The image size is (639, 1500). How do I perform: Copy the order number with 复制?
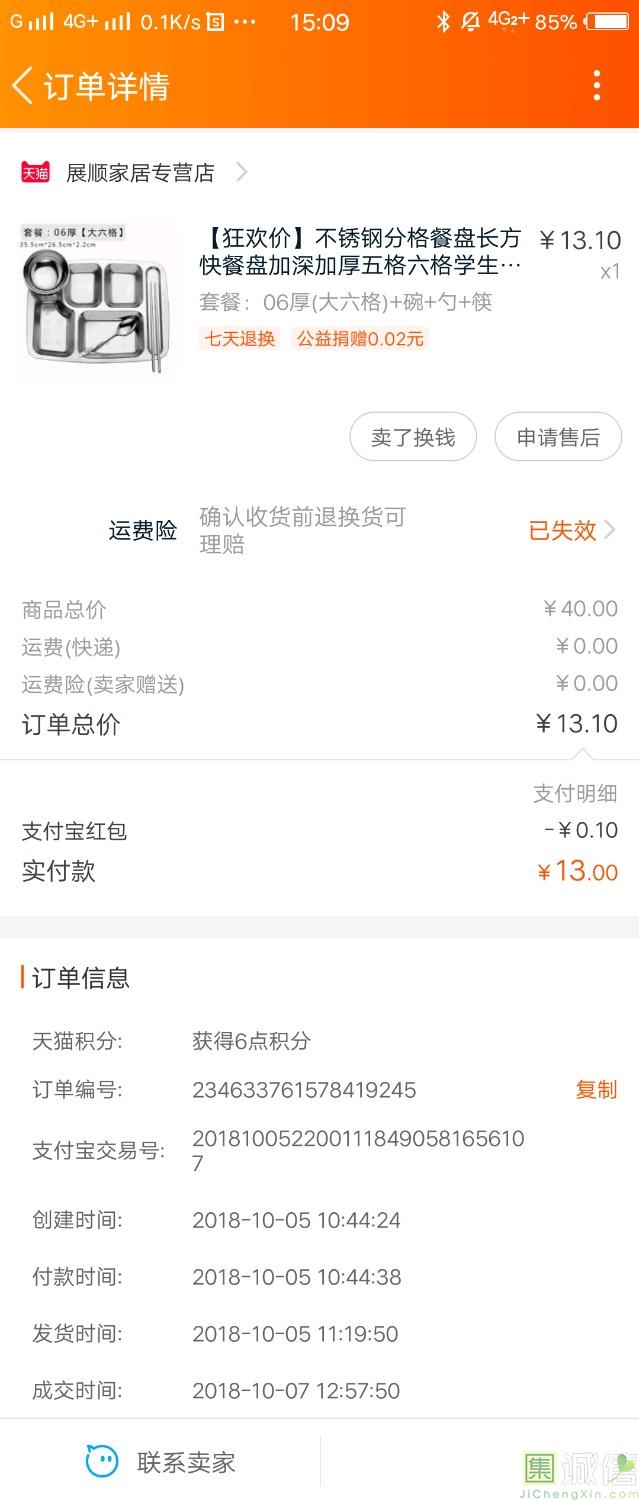click(x=596, y=1090)
